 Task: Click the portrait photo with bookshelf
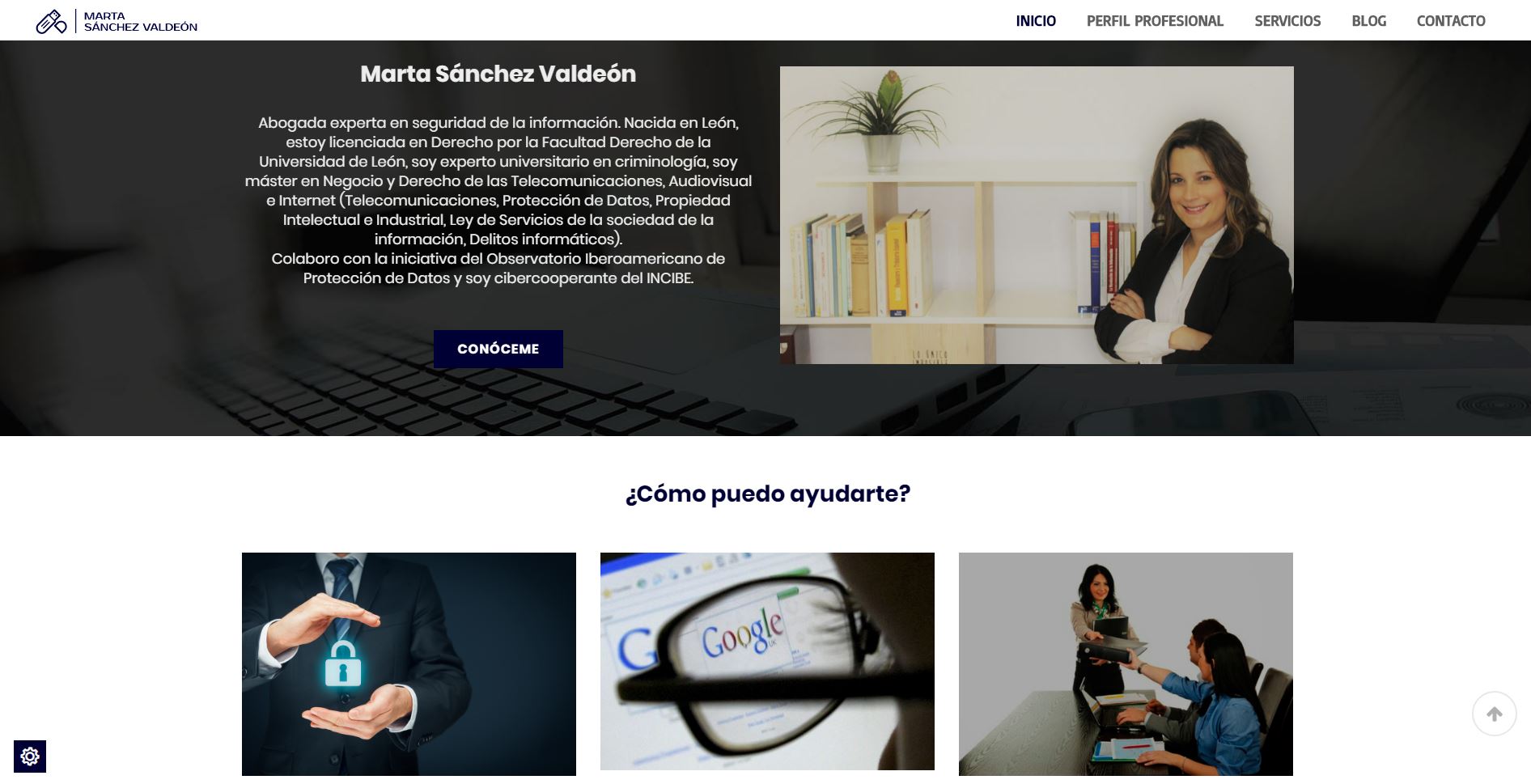1037,215
